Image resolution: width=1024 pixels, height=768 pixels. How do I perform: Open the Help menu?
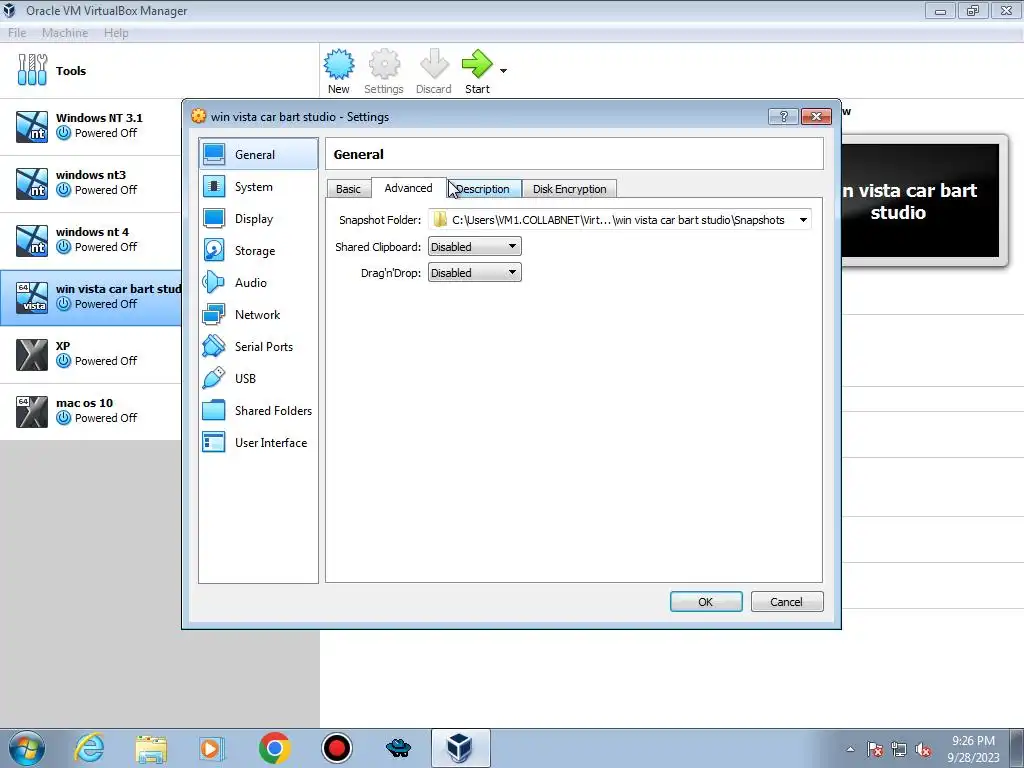116,33
